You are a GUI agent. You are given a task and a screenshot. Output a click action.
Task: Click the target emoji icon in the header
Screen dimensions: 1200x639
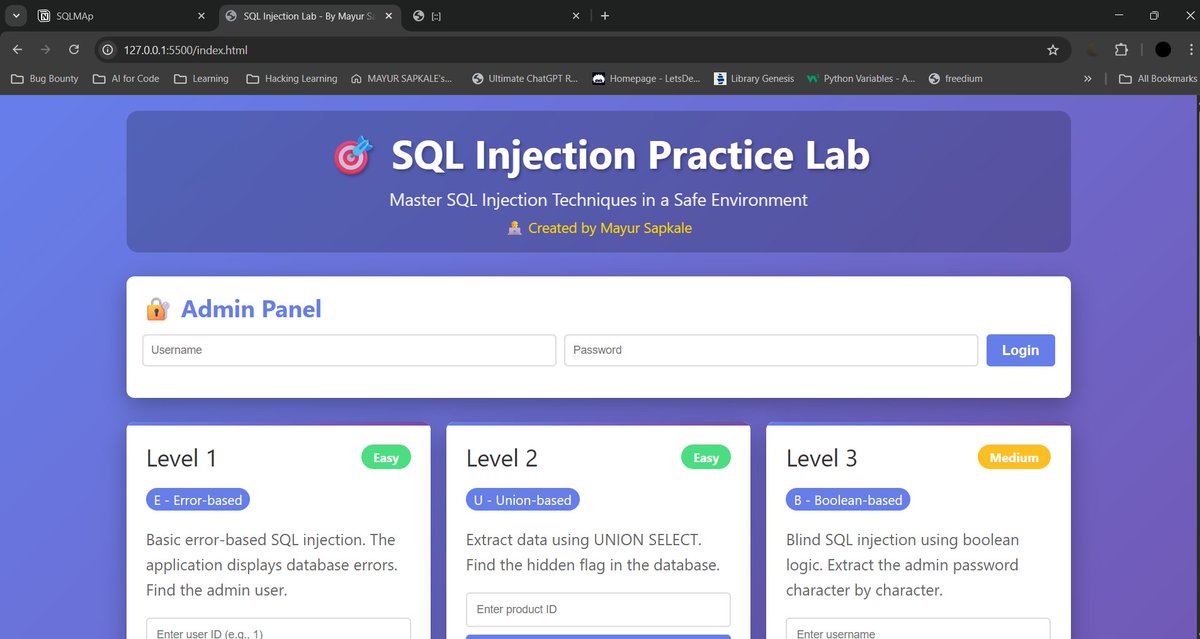coord(352,156)
